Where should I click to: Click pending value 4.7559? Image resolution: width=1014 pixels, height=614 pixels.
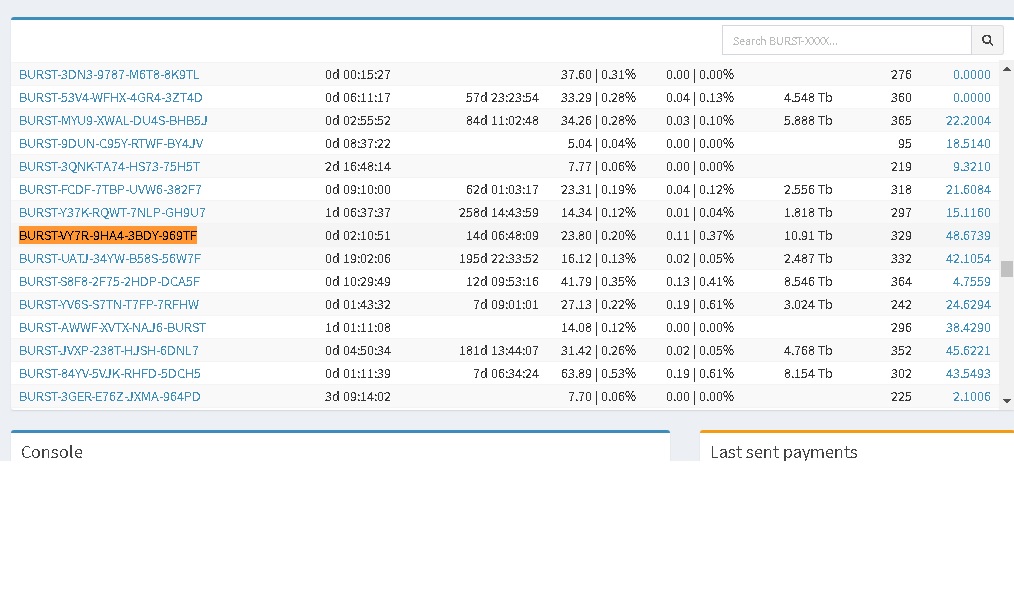point(971,281)
